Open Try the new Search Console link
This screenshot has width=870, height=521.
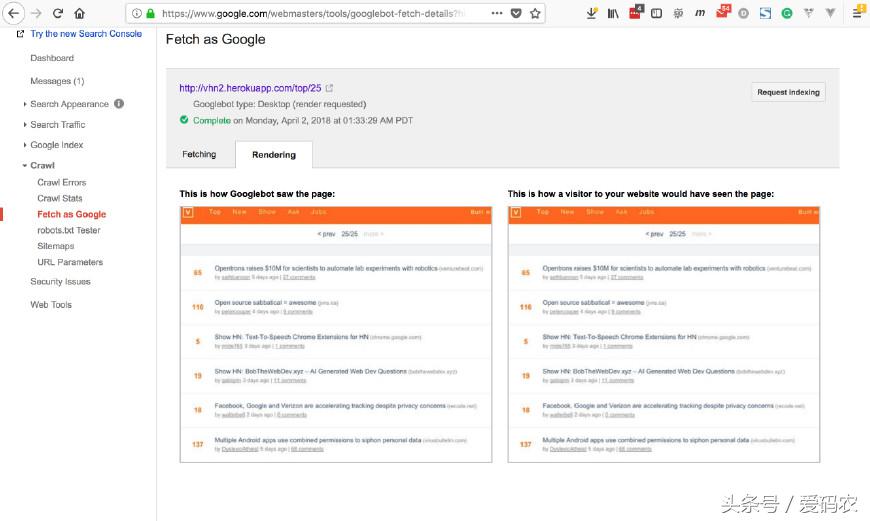tap(86, 34)
